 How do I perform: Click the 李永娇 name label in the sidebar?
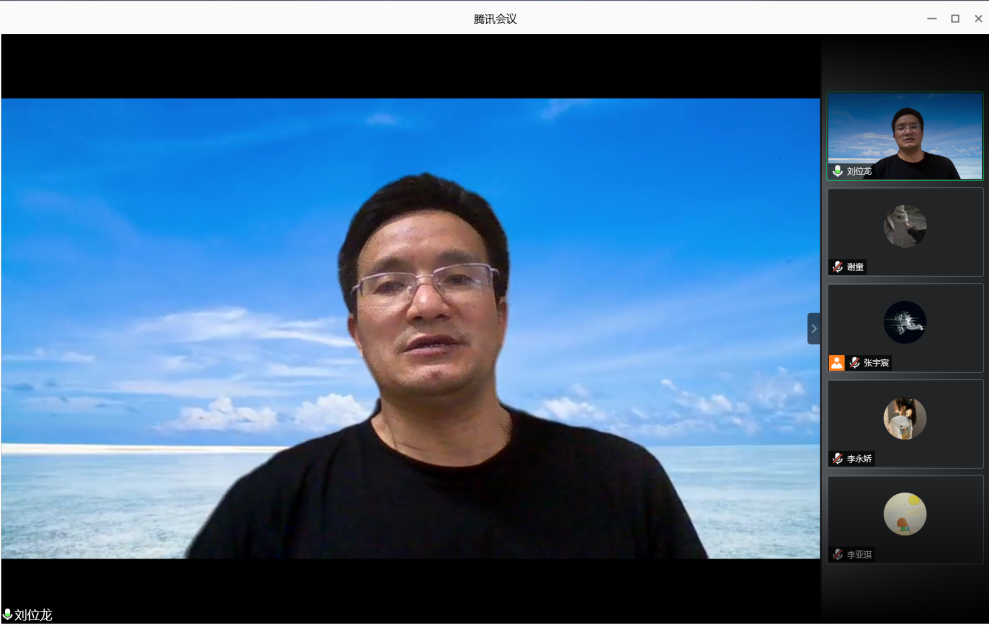[859, 459]
